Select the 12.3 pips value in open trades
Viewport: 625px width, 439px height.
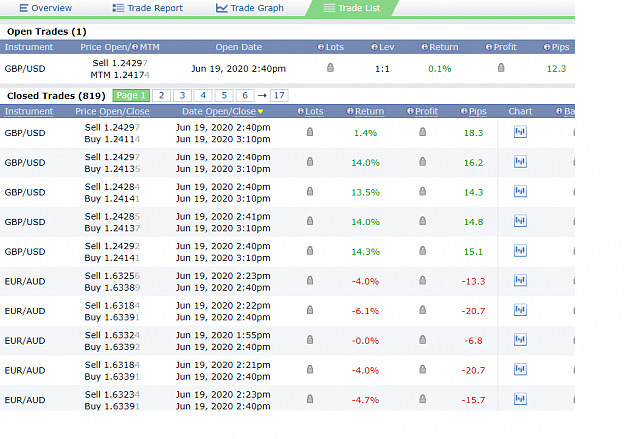point(556,69)
